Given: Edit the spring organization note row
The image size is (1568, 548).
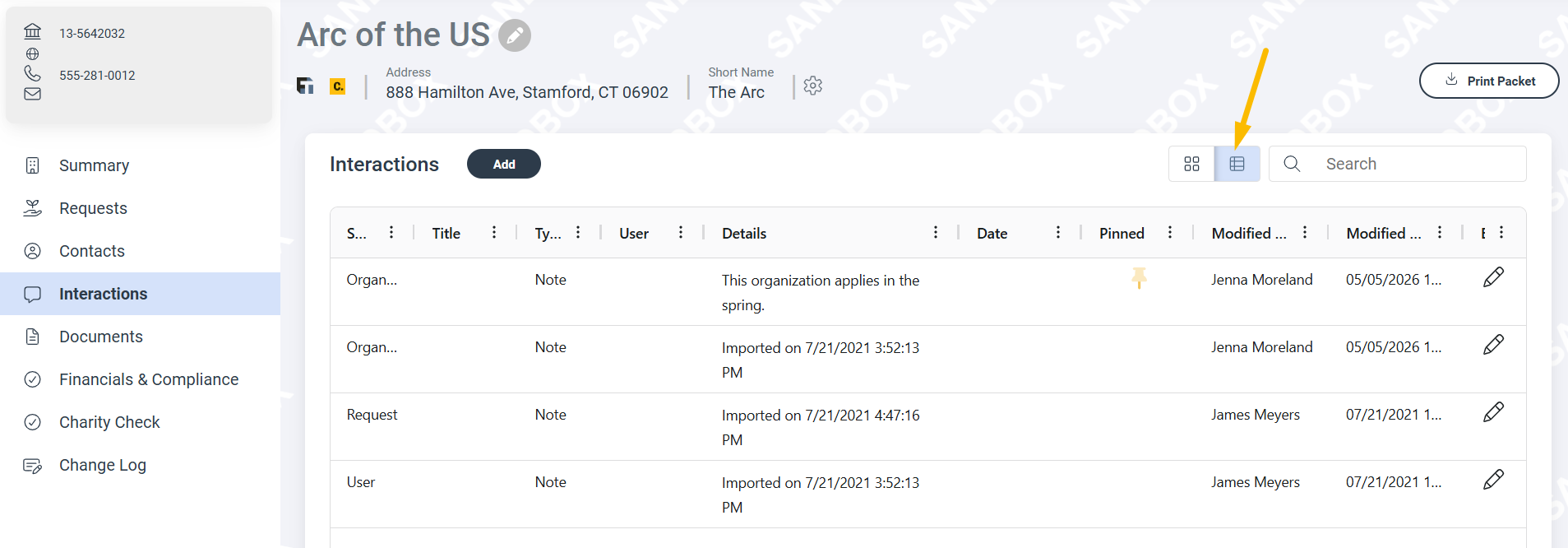Looking at the screenshot, I should [1493, 277].
